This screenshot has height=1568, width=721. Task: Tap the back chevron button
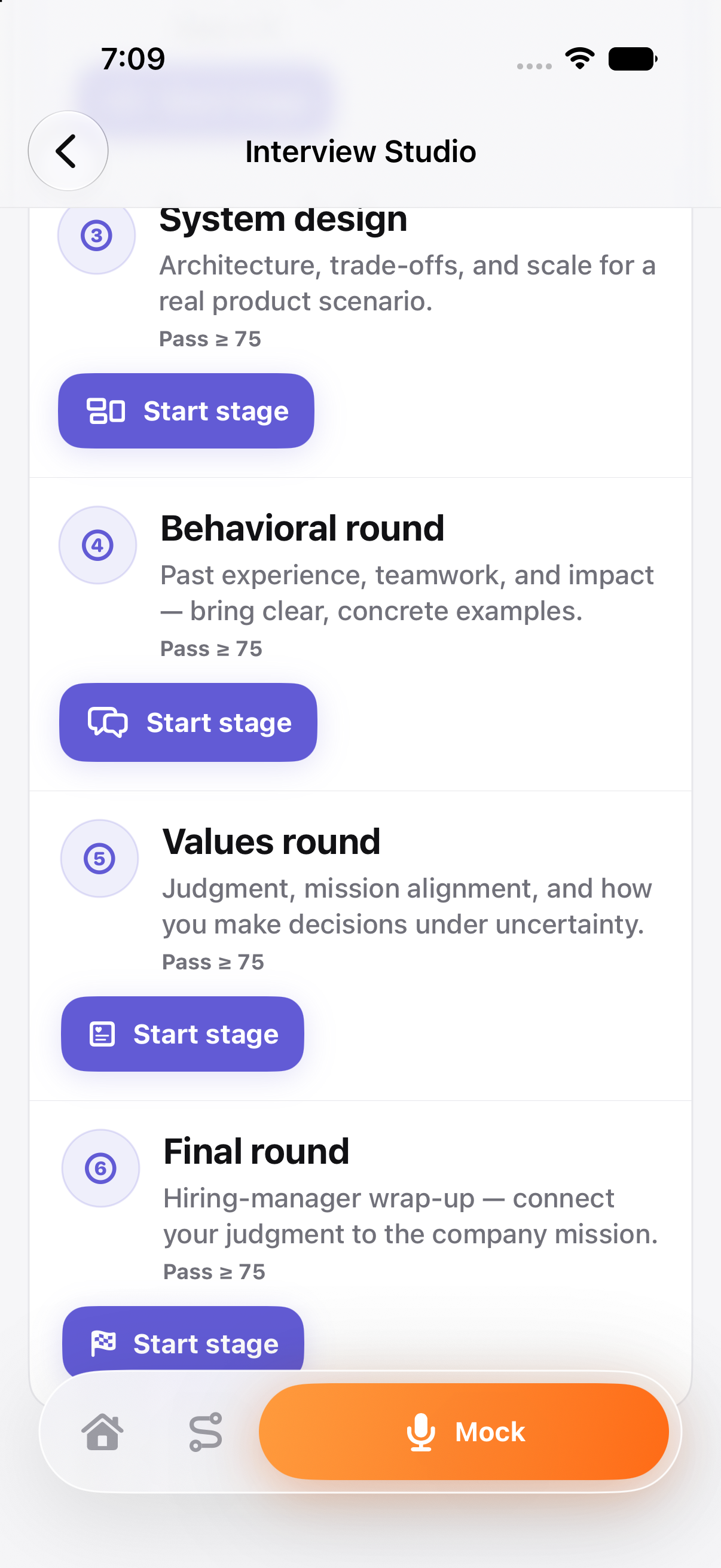pos(68,150)
